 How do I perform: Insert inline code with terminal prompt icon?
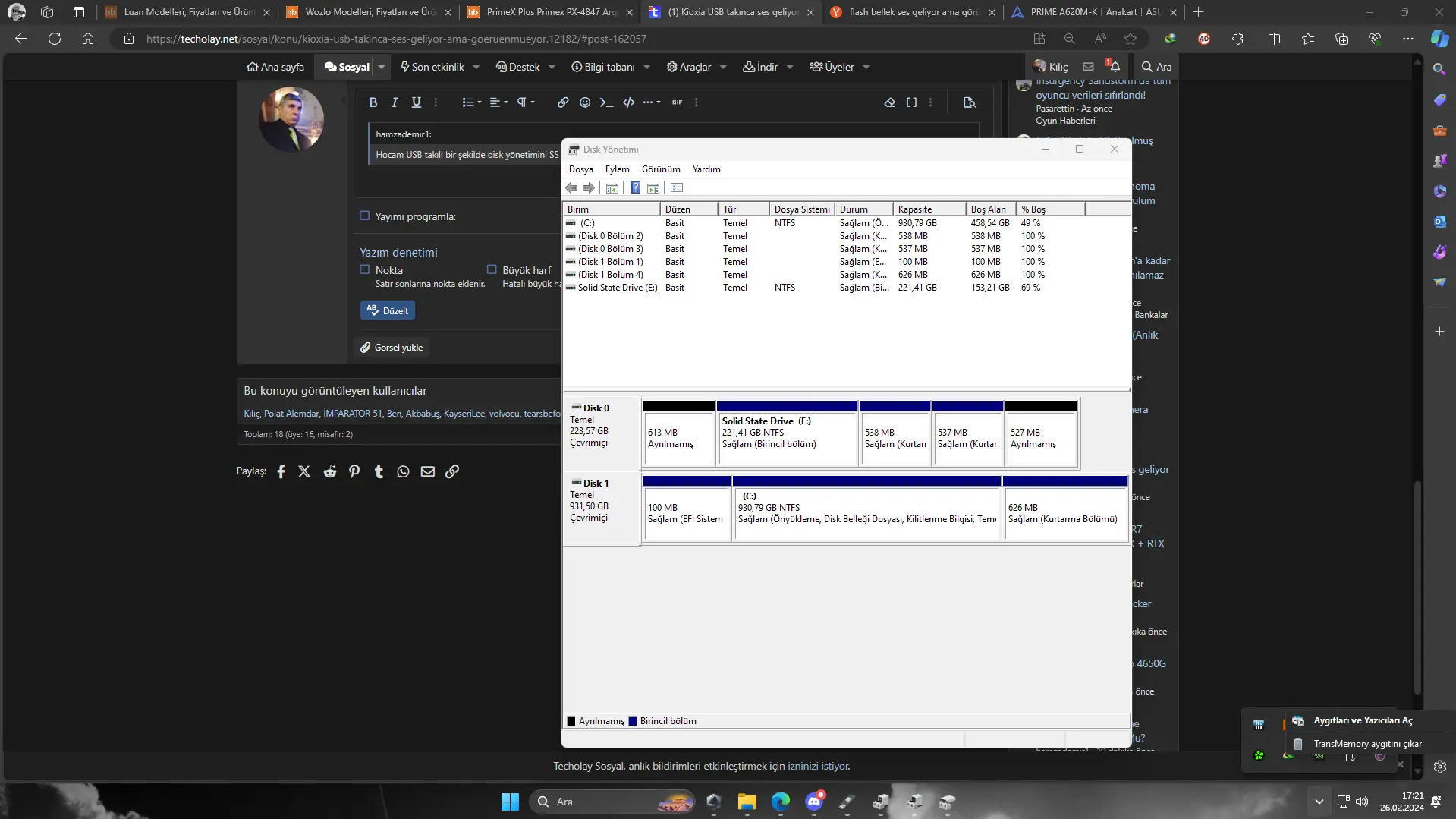606,102
